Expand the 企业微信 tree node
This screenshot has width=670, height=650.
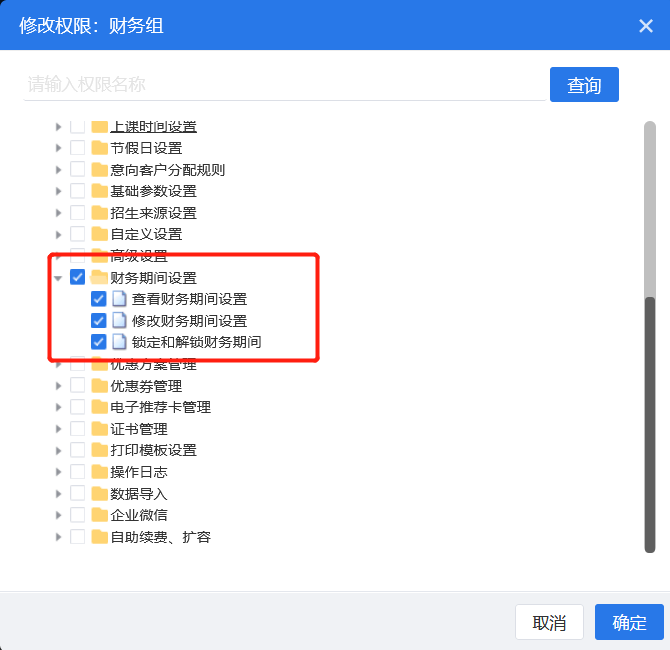click(59, 515)
